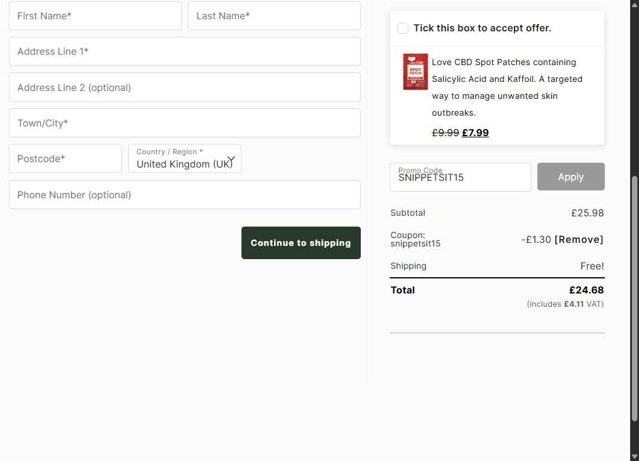This screenshot has height=461, width=639.
Task: Click the Spot Patches product description text
Action: [x=507, y=87]
